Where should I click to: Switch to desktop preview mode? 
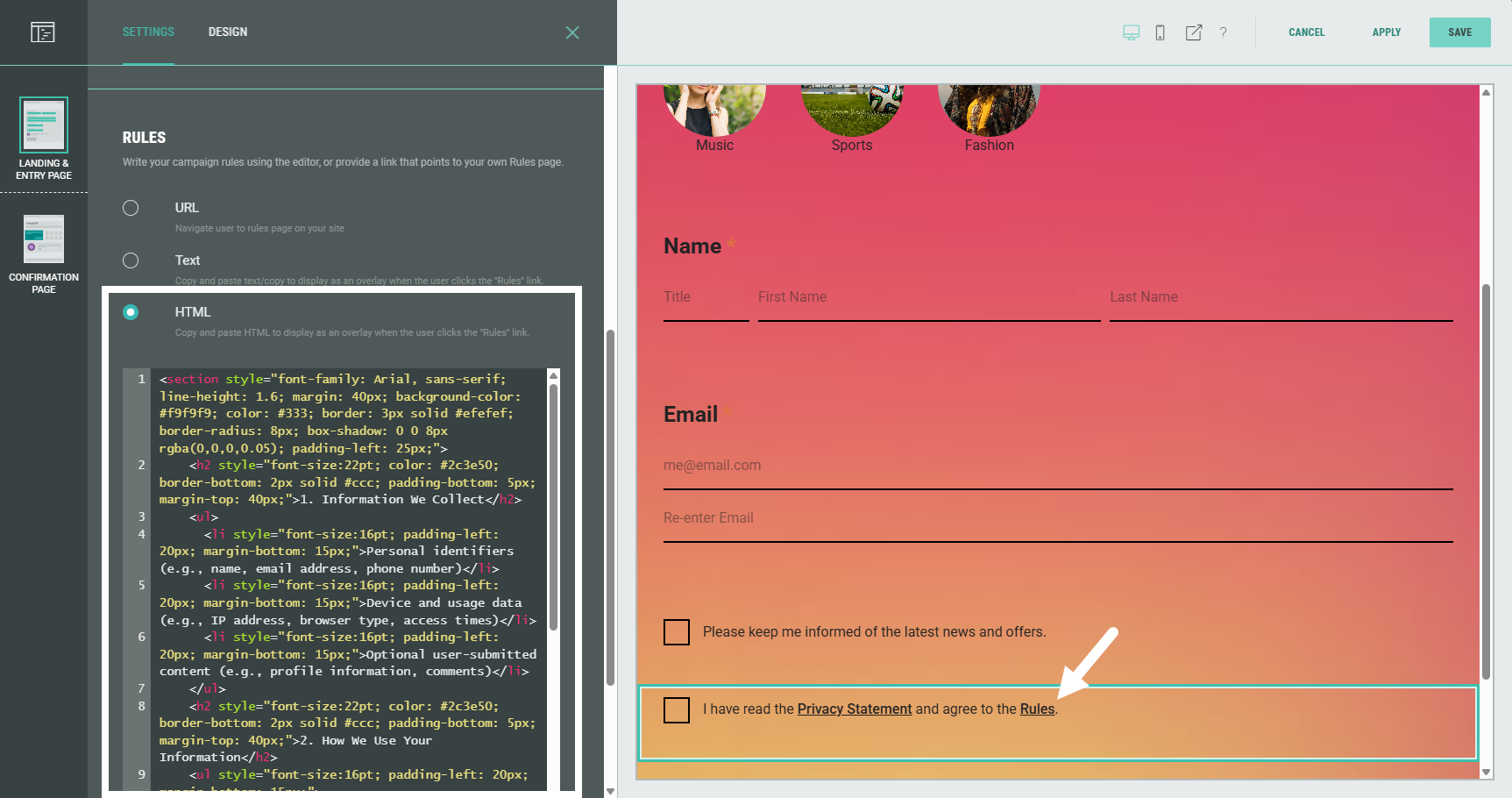coord(1132,32)
